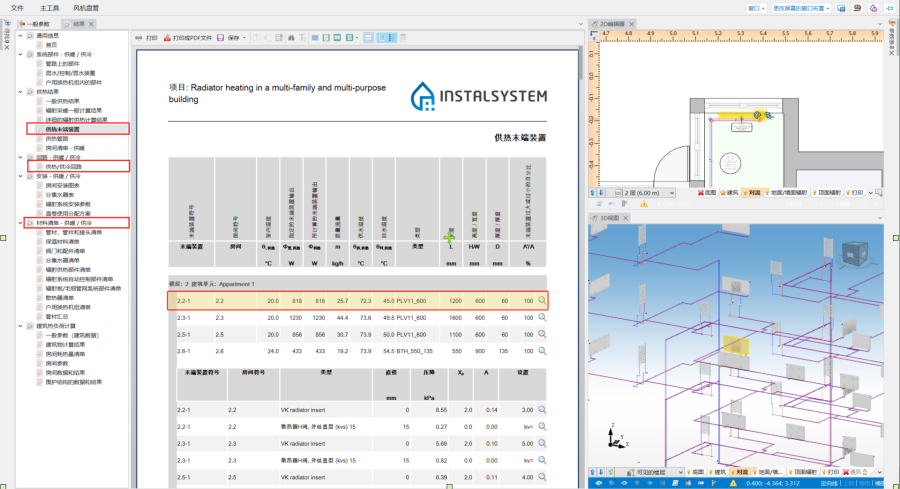Viewport: 900px width, 489px height.
Task: Click the 打印 print button
Action: point(146,38)
